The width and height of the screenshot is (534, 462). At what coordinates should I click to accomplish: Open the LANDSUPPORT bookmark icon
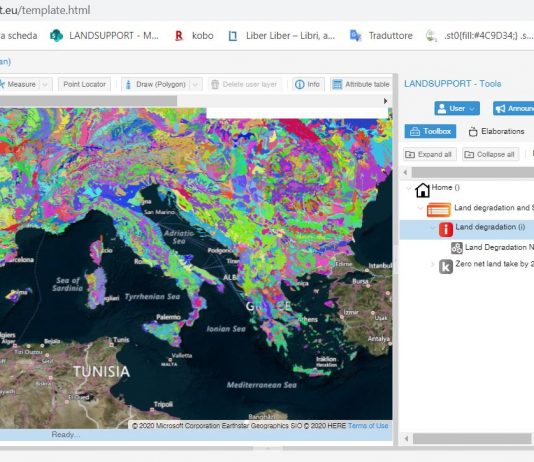[x=57, y=36]
